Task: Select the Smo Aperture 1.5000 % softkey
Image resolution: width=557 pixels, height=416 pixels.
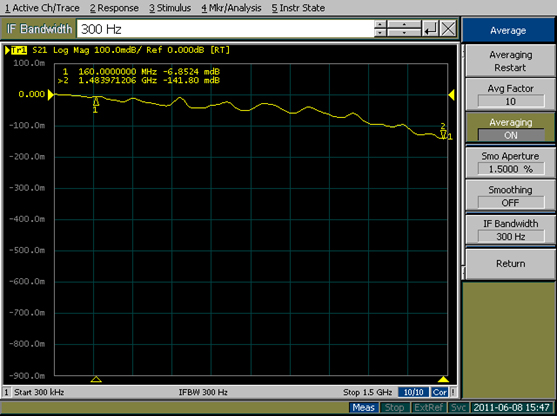Action: [510, 162]
